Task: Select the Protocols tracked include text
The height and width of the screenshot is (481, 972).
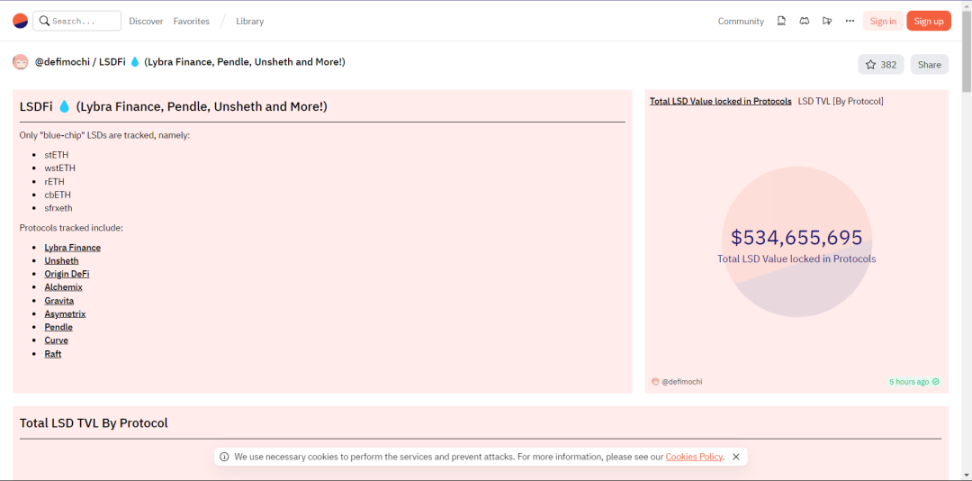Action: pyautogui.click(x=71, y=227)
